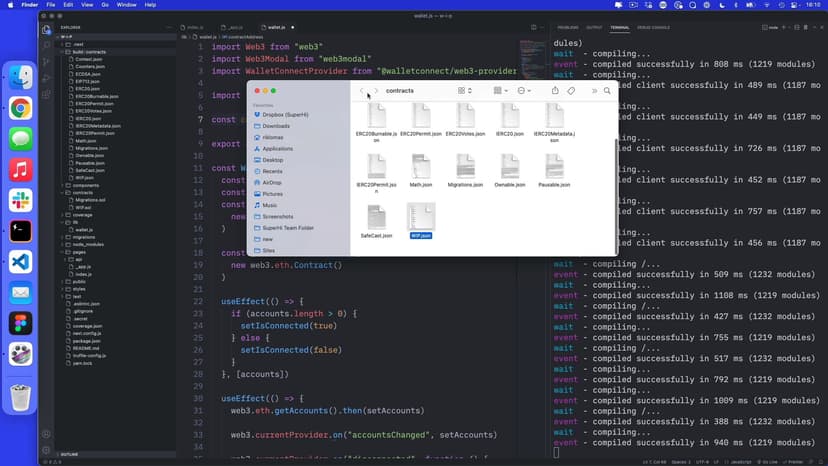
Task: Switch to the Problems panel tab
Action: [x=567, y=27]
